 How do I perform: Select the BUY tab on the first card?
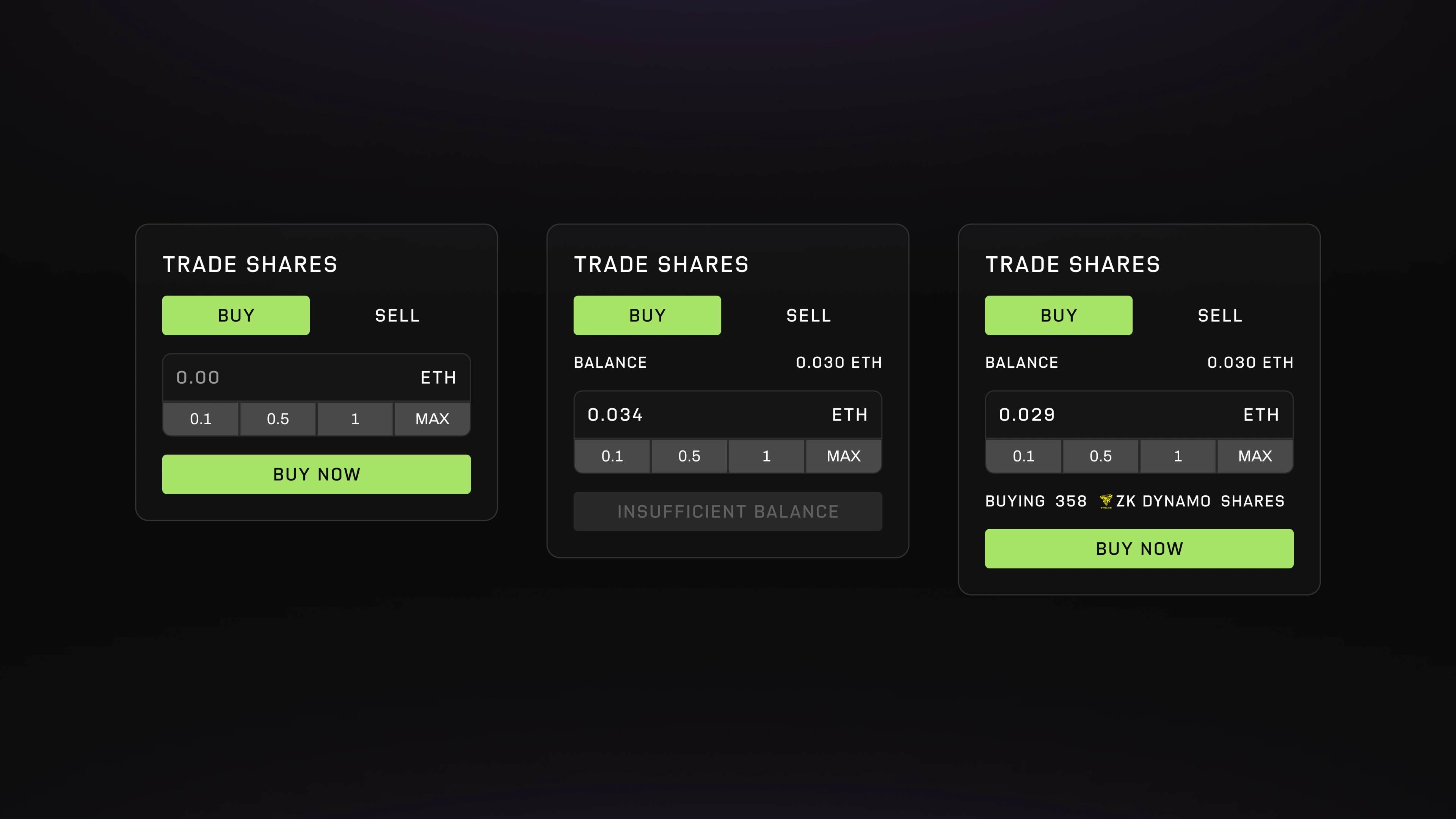click(236, 315)
